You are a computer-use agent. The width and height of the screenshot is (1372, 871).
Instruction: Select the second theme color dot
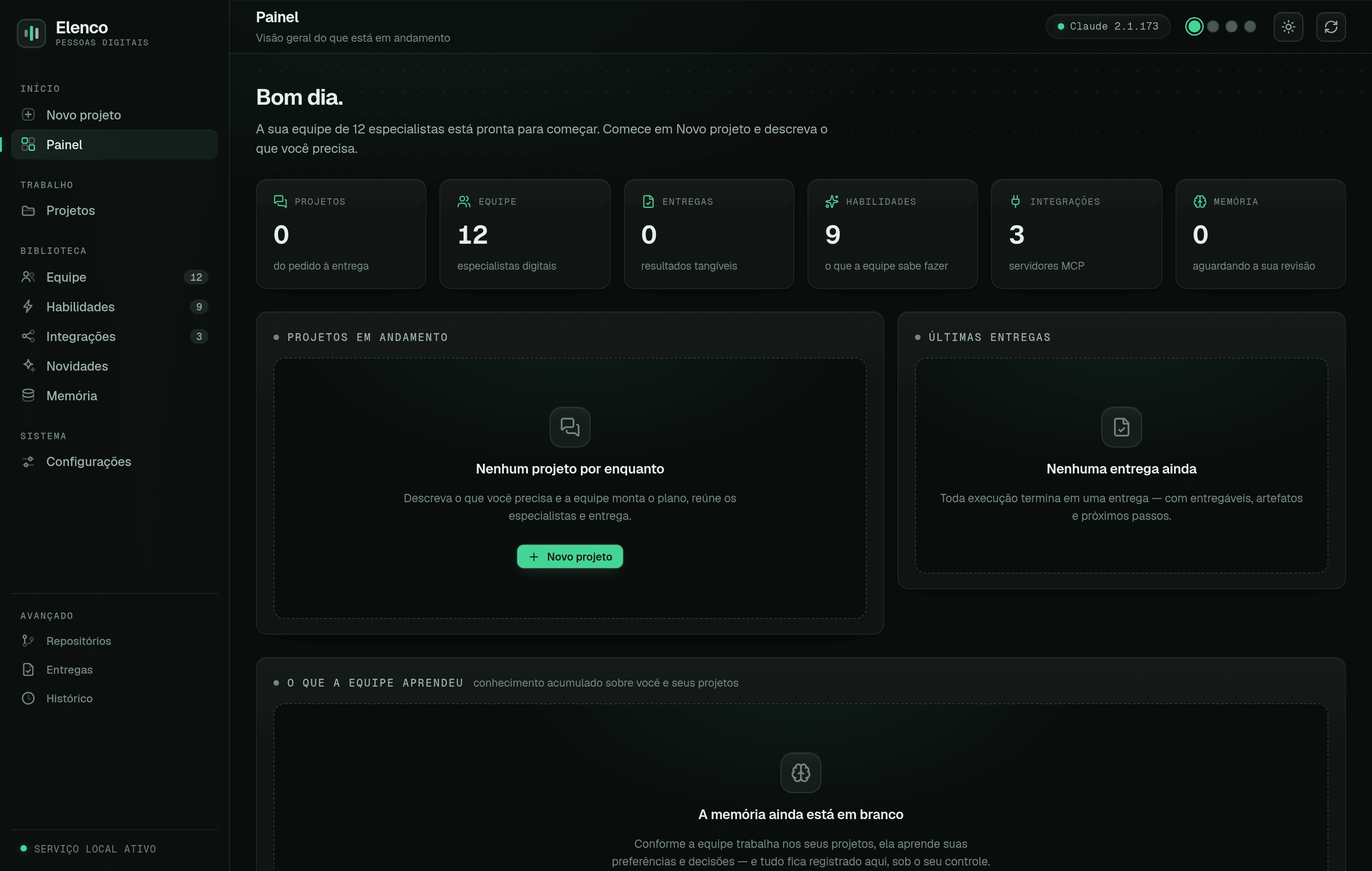tap(1213, 27)
